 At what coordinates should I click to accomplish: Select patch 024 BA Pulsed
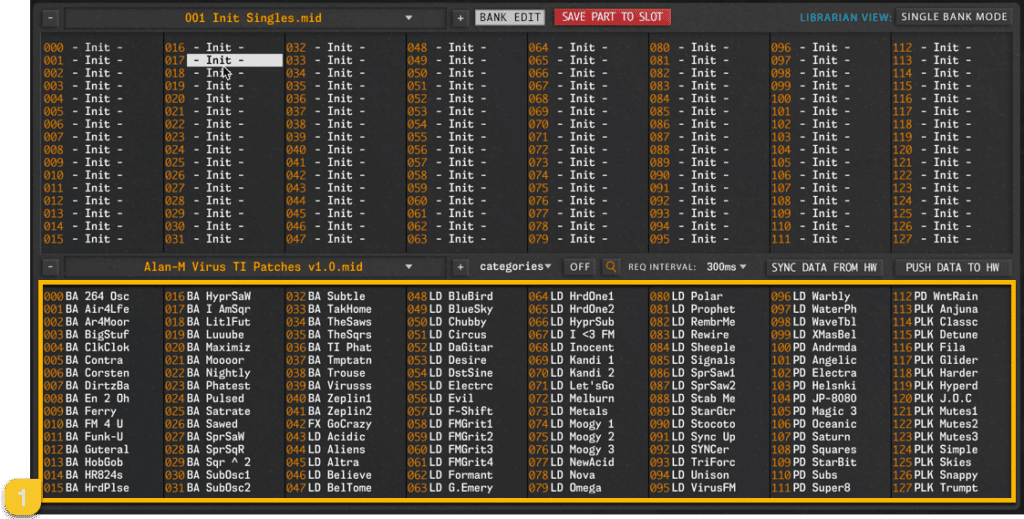[204, 398]
